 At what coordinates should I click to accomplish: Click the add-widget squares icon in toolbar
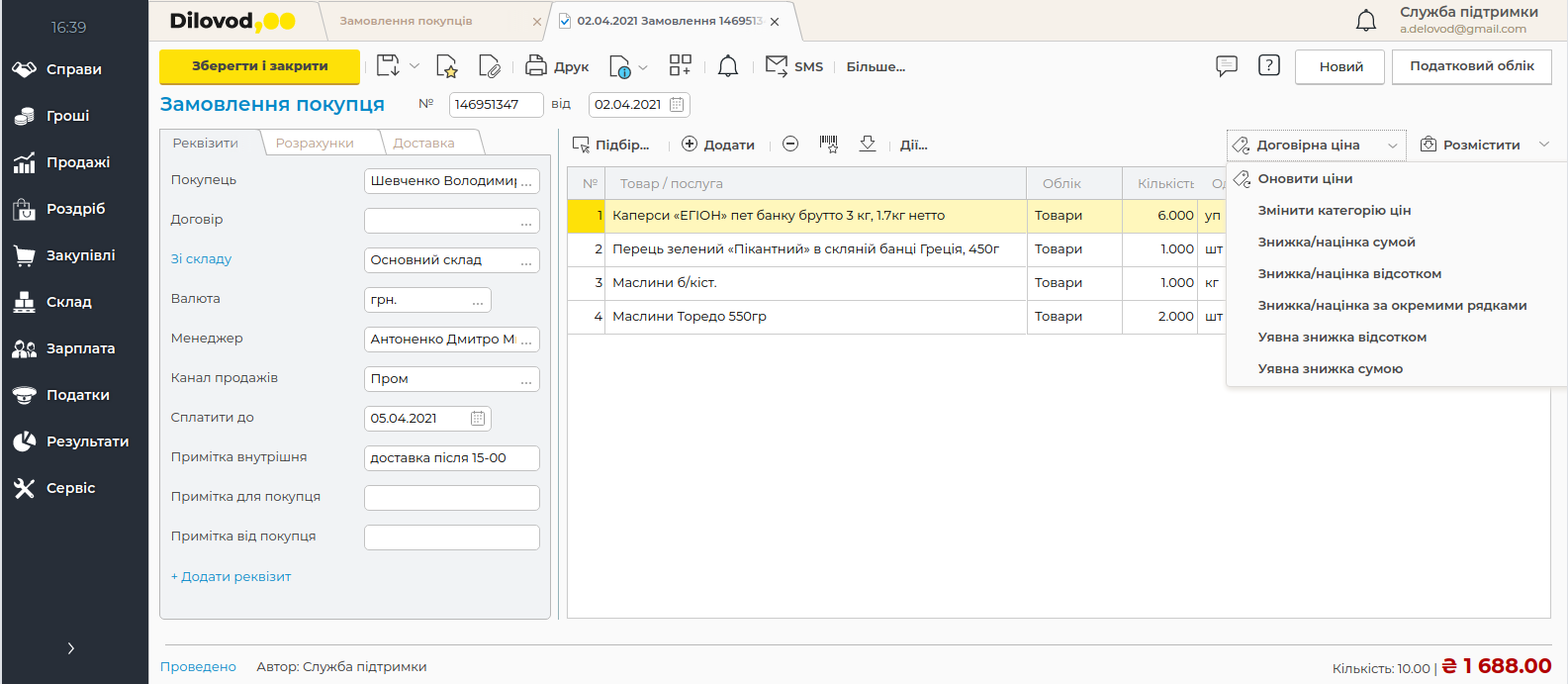(x=681, y=66)
